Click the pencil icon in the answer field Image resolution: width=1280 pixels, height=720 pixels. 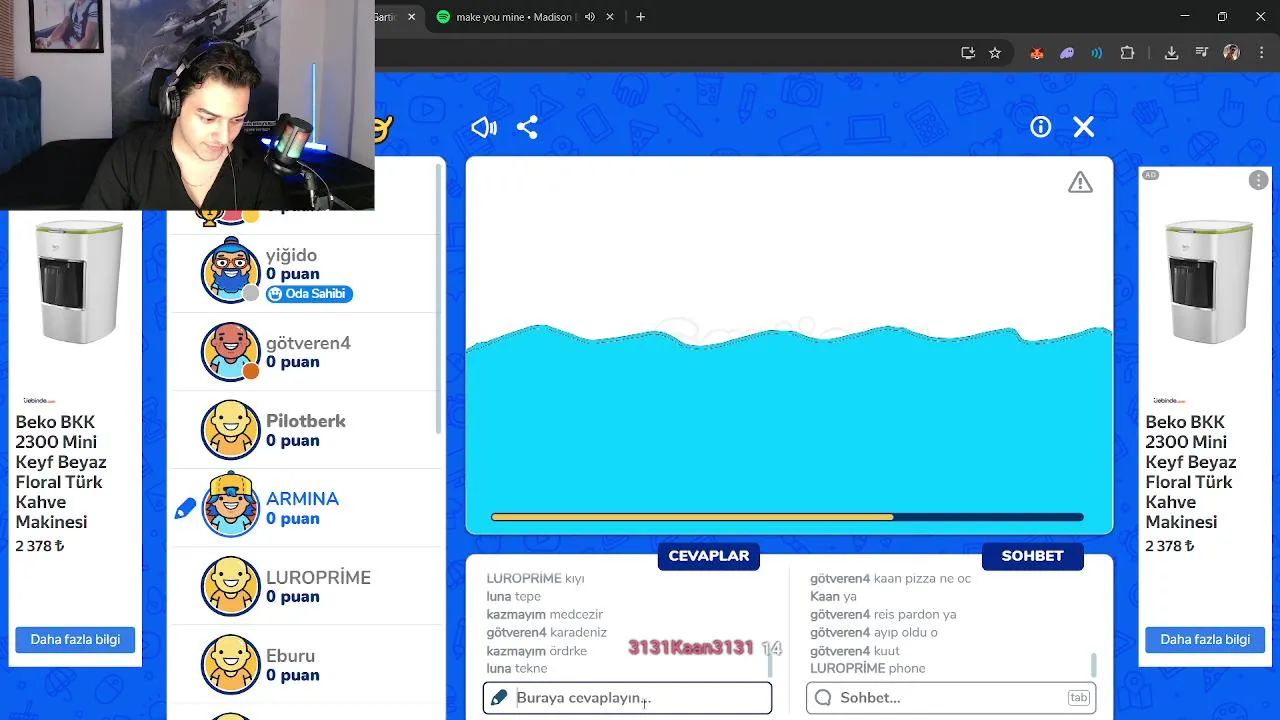pyautogui.click(x=499, y=698)
